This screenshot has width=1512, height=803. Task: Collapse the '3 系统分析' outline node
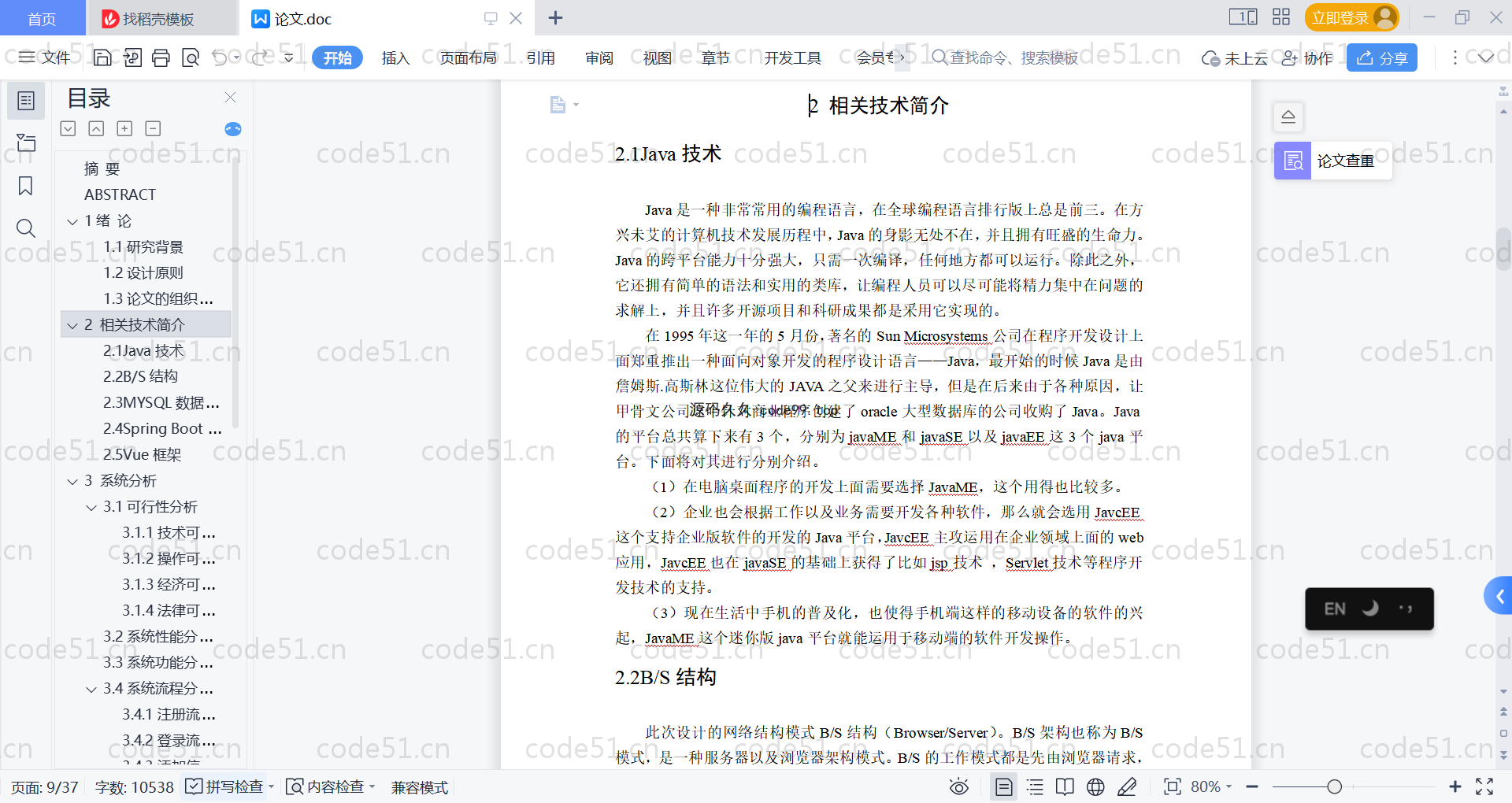(72, 481)
